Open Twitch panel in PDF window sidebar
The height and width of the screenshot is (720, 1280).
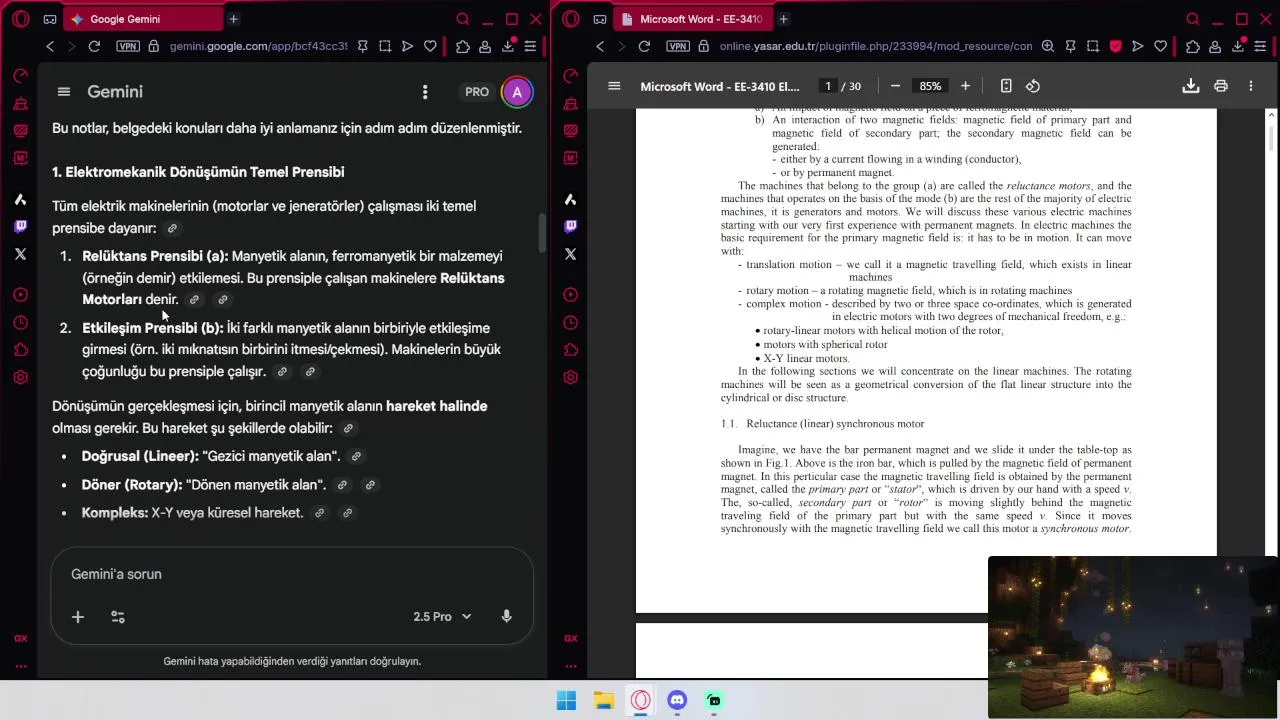[x=570, y=227]
